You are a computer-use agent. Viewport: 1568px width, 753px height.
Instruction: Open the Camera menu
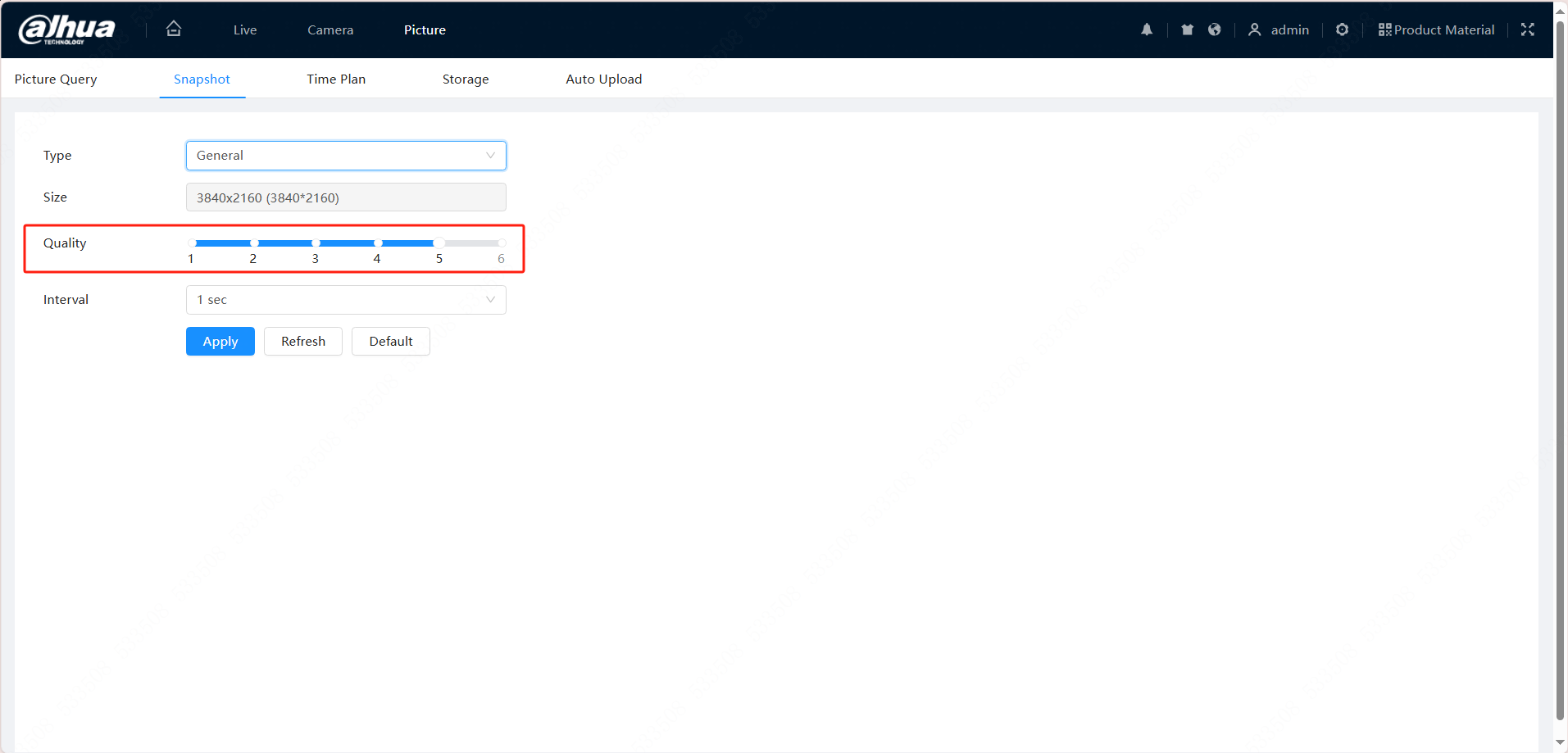(x=330, y=30)
